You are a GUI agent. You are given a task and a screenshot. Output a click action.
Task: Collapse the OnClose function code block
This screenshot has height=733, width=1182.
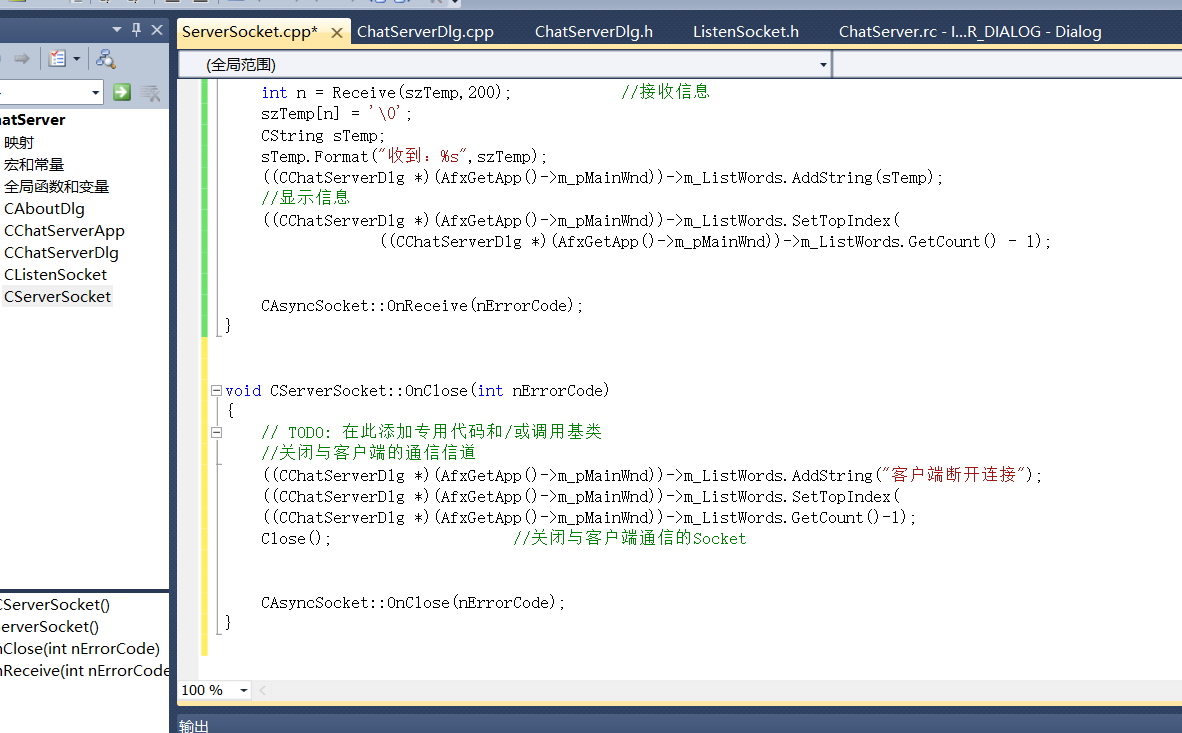[216, 390]
